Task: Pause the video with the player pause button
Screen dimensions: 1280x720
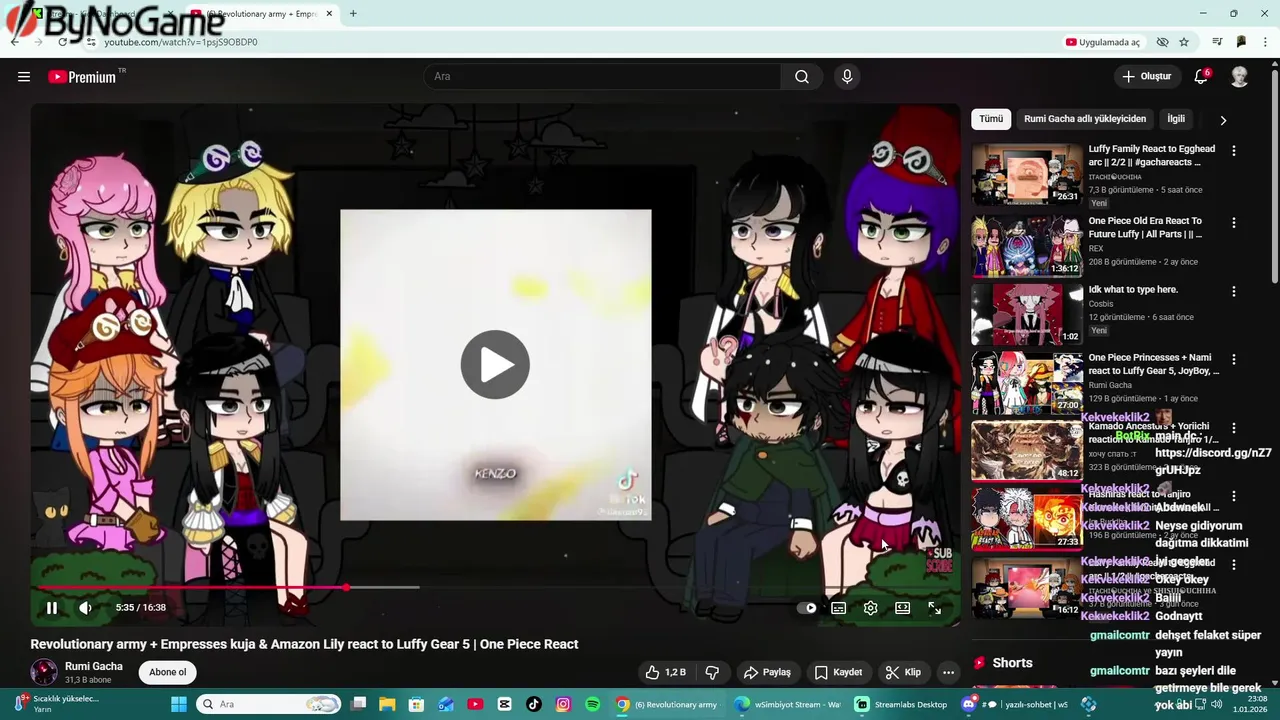Action: (52, 607)
